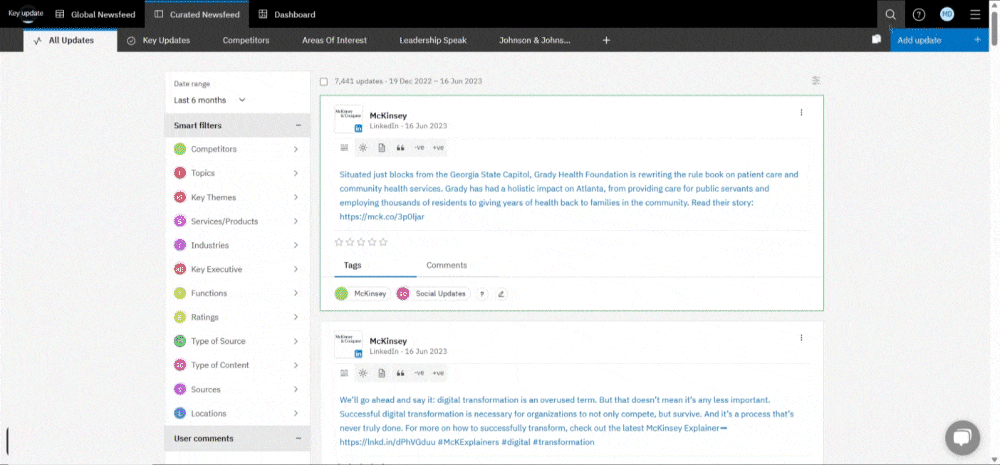
Task: Open the Leadership Speak tab
Action: pyautogui.click(x=433, y=40)
